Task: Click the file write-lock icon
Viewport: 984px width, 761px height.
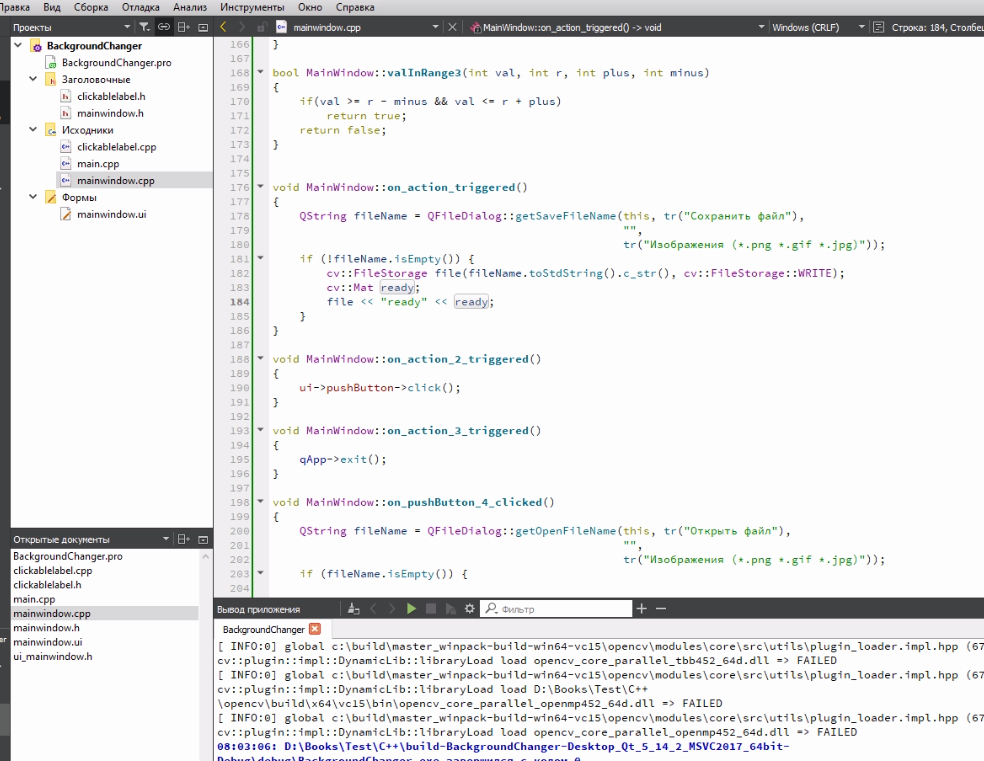Action: click(x=262, y=27)
